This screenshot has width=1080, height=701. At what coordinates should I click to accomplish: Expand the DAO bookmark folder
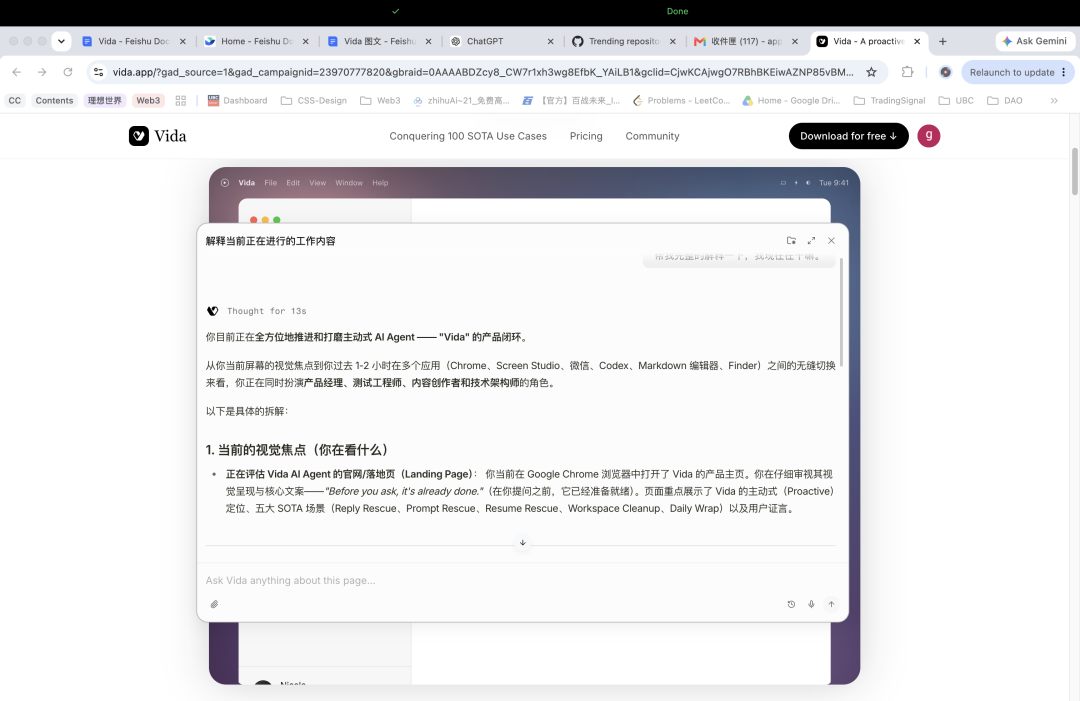(x=1004, y=101)
